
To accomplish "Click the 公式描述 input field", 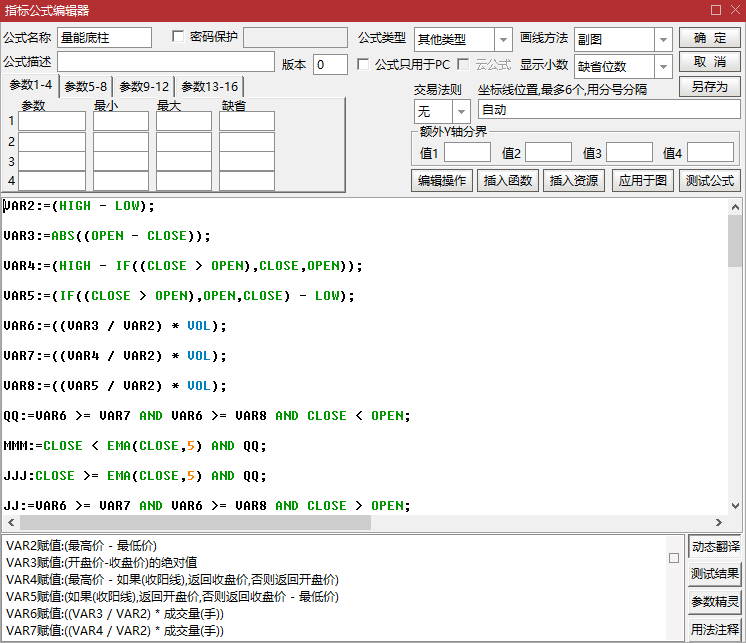I will pos(166,62).
